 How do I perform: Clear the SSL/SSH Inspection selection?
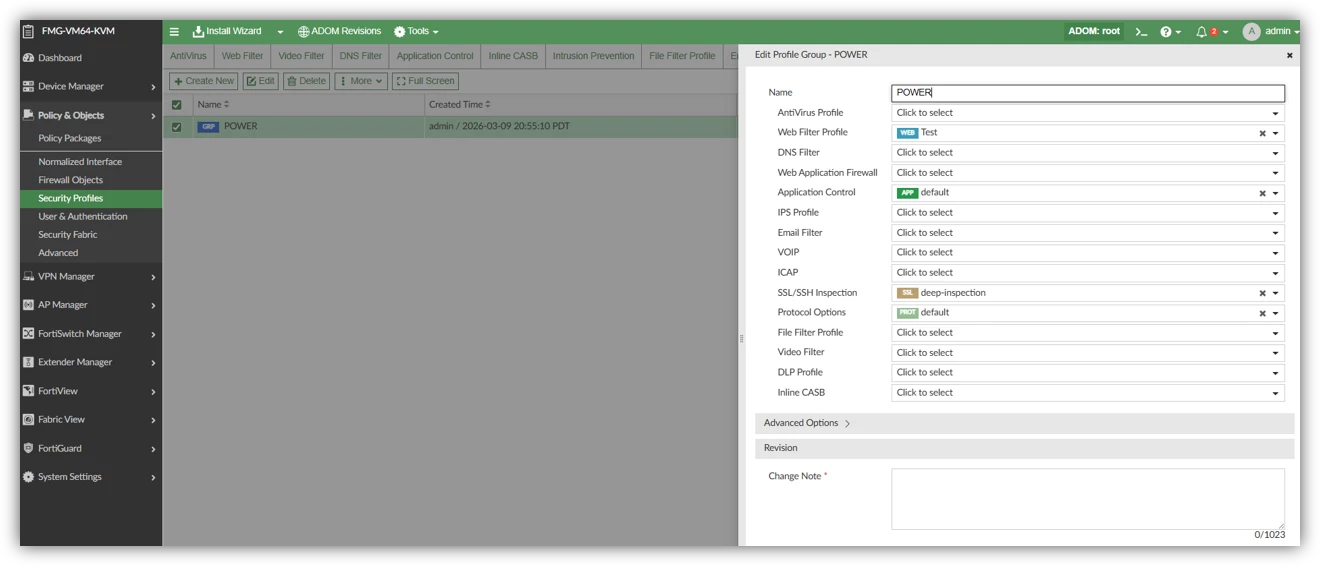[1262, 293]
